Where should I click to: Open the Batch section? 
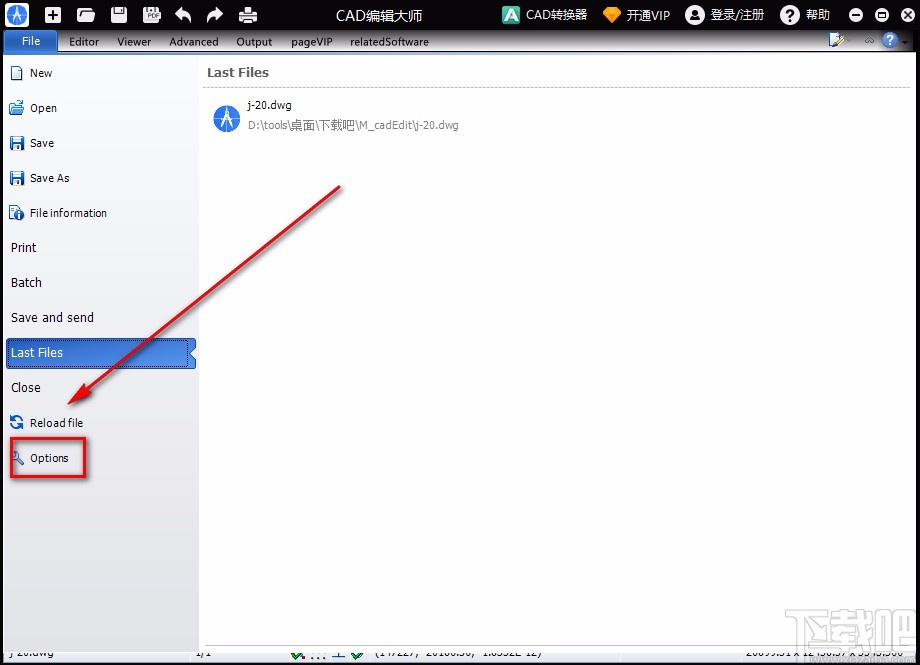tap(100, 283)
